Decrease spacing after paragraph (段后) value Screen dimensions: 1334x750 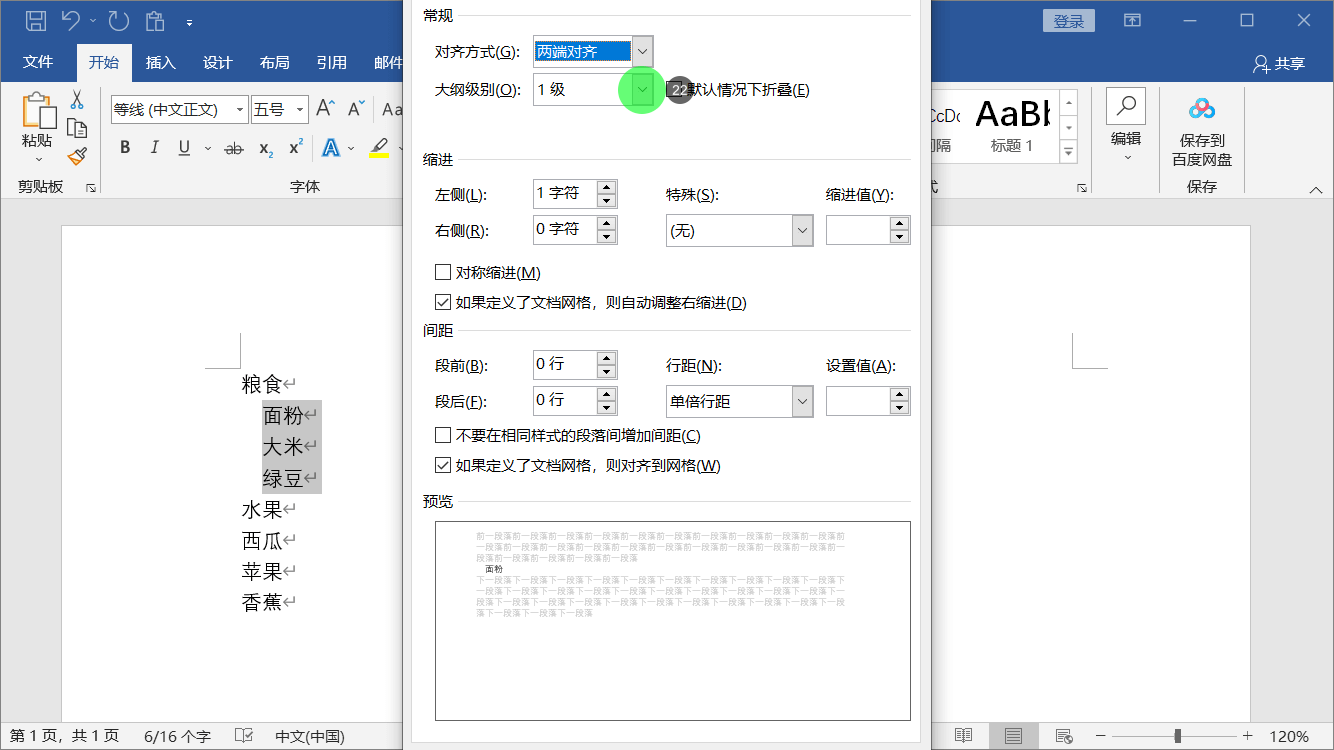point(606,408)
